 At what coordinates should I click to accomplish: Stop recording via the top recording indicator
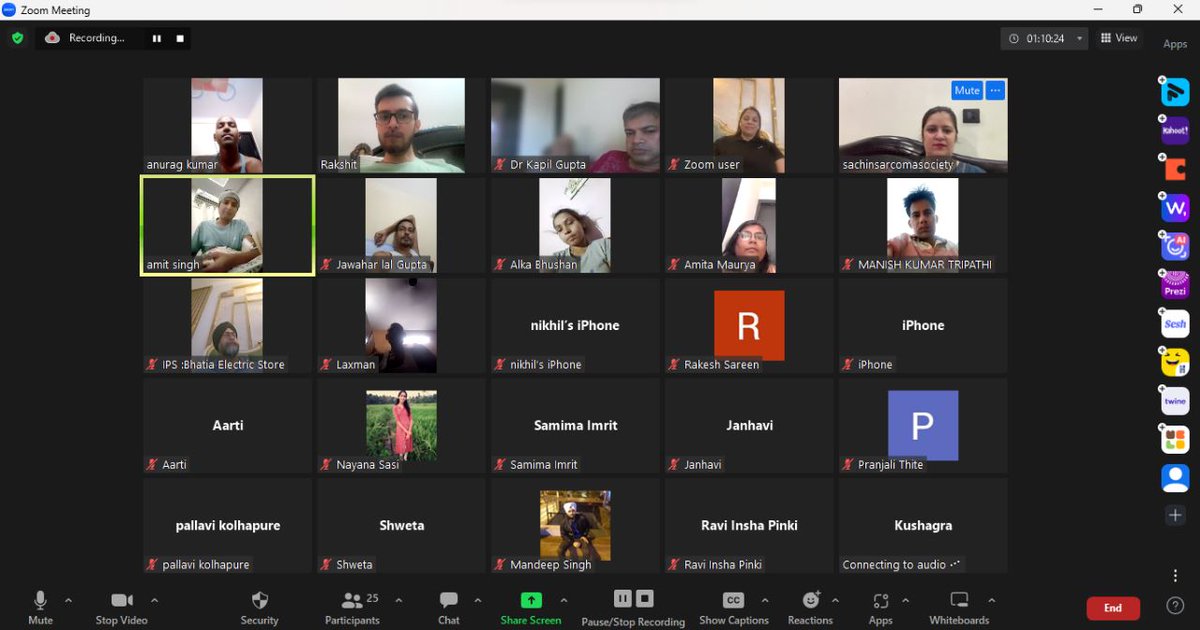click(180, 38)
